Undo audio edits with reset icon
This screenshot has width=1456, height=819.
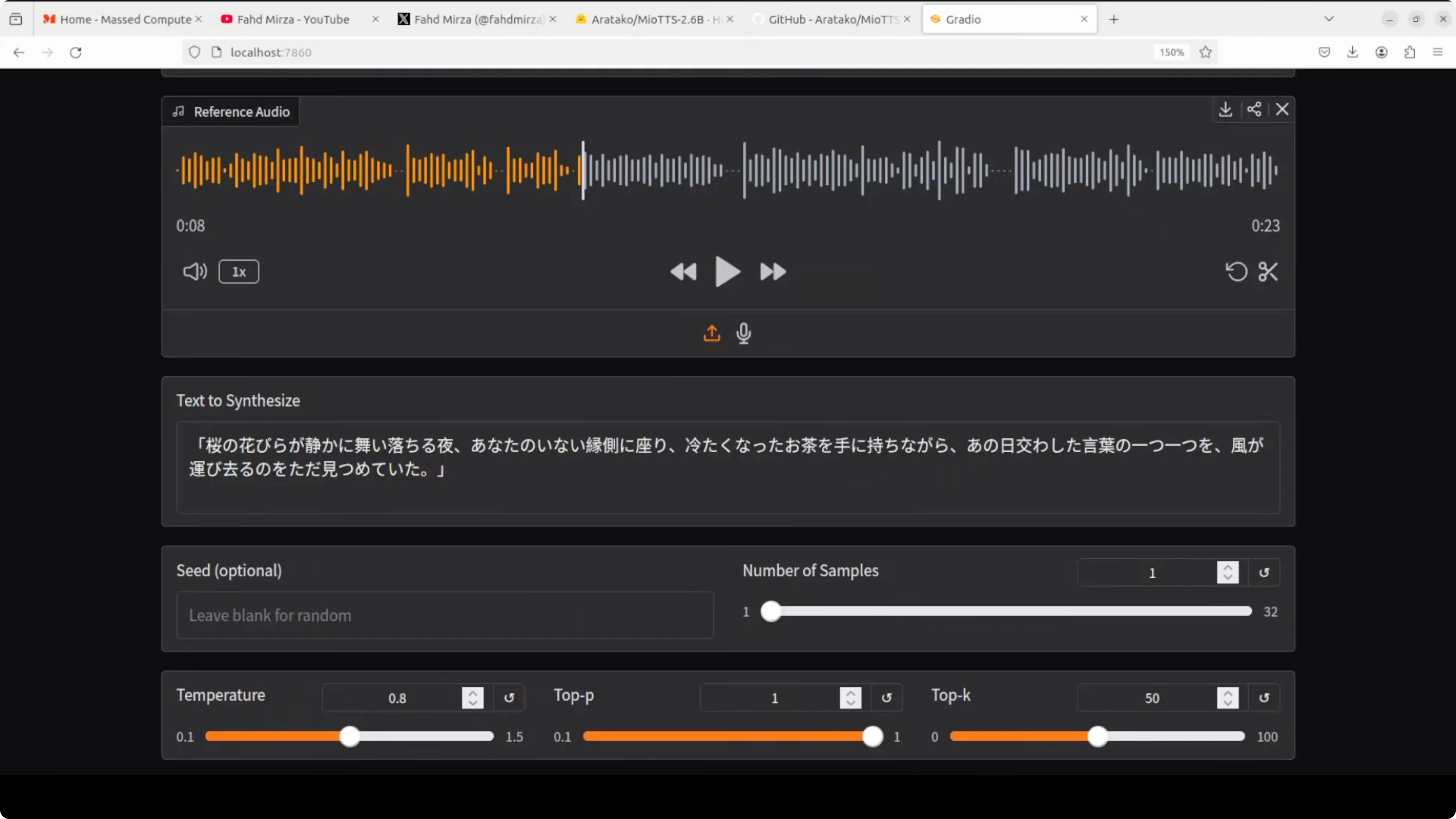click(x=1236, y=272)
